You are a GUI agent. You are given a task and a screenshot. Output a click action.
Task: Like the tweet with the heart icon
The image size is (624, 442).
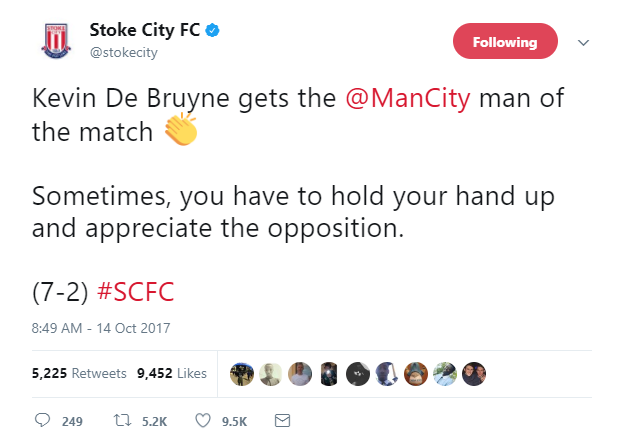point(203,421)
